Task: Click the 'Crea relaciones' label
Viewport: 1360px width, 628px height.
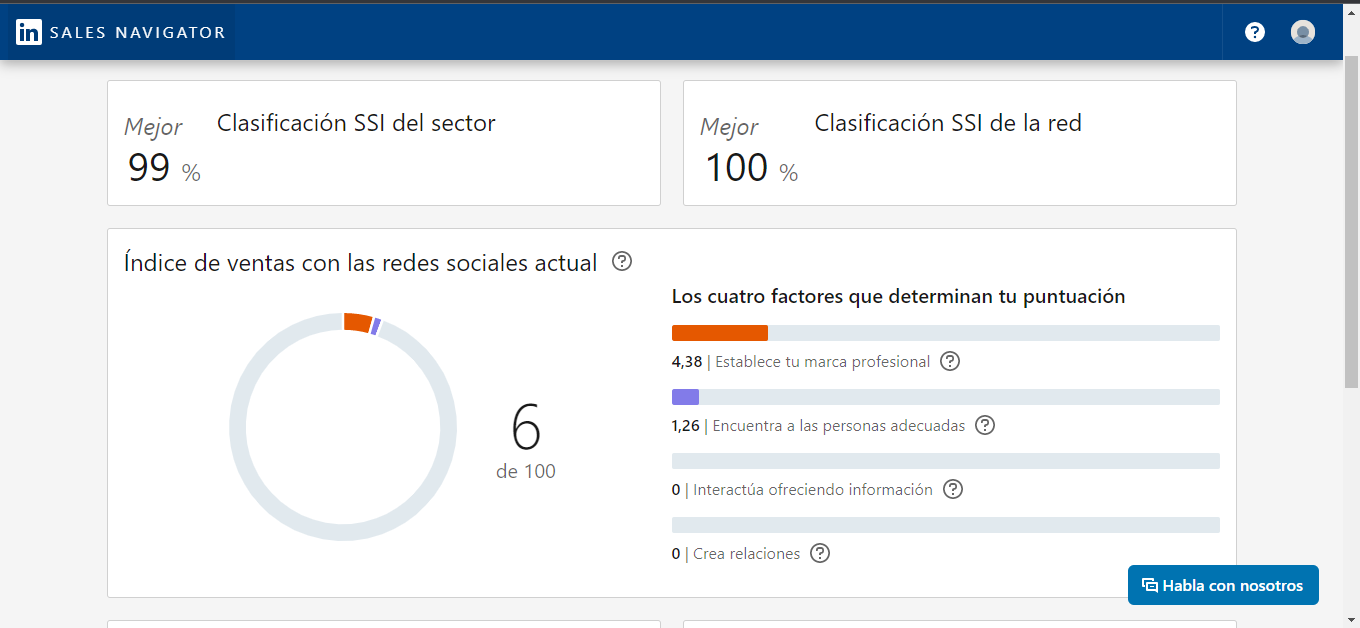Action: [x=747, y=554]
